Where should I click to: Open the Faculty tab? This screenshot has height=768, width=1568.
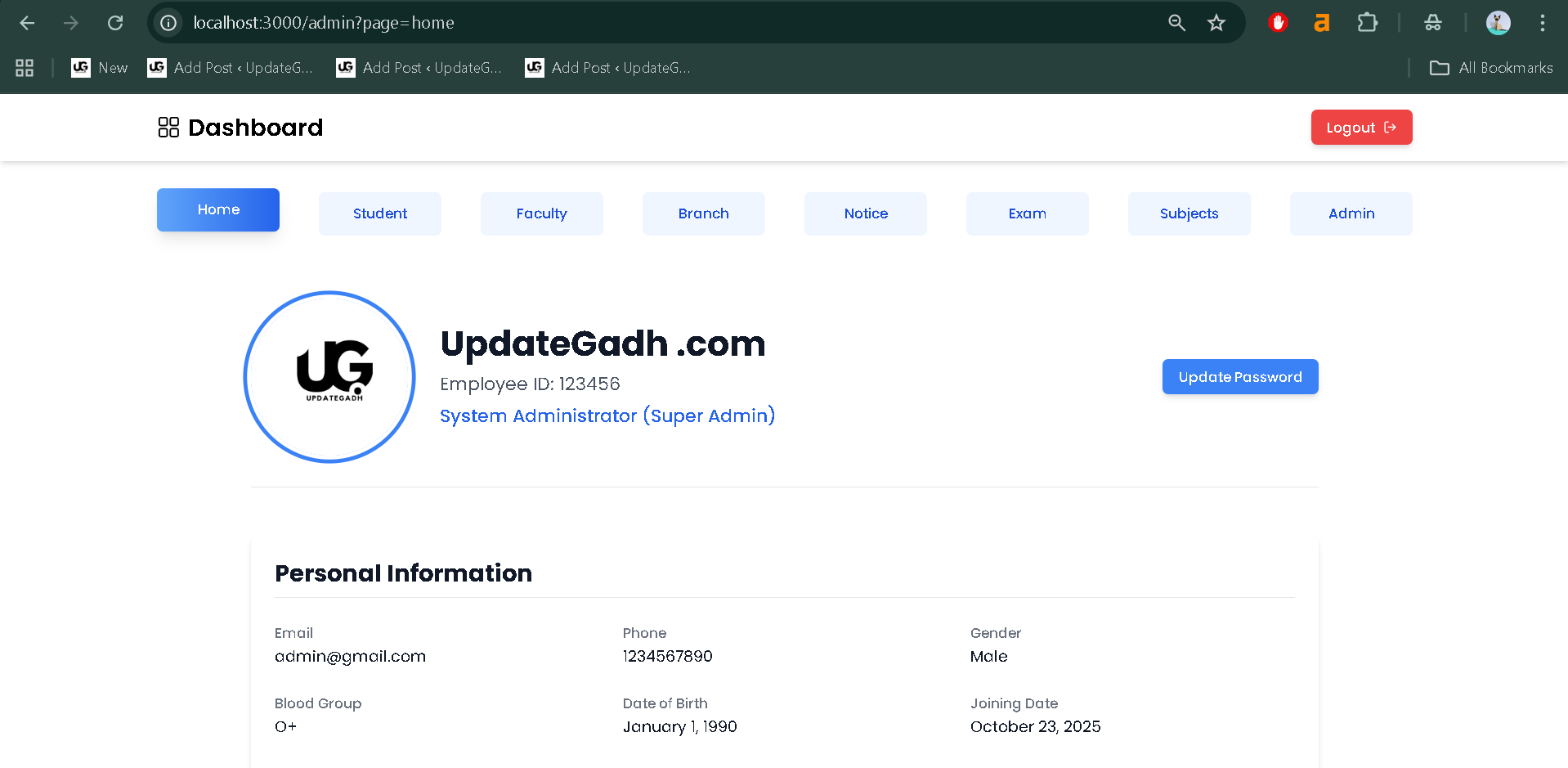click(541, 213)
